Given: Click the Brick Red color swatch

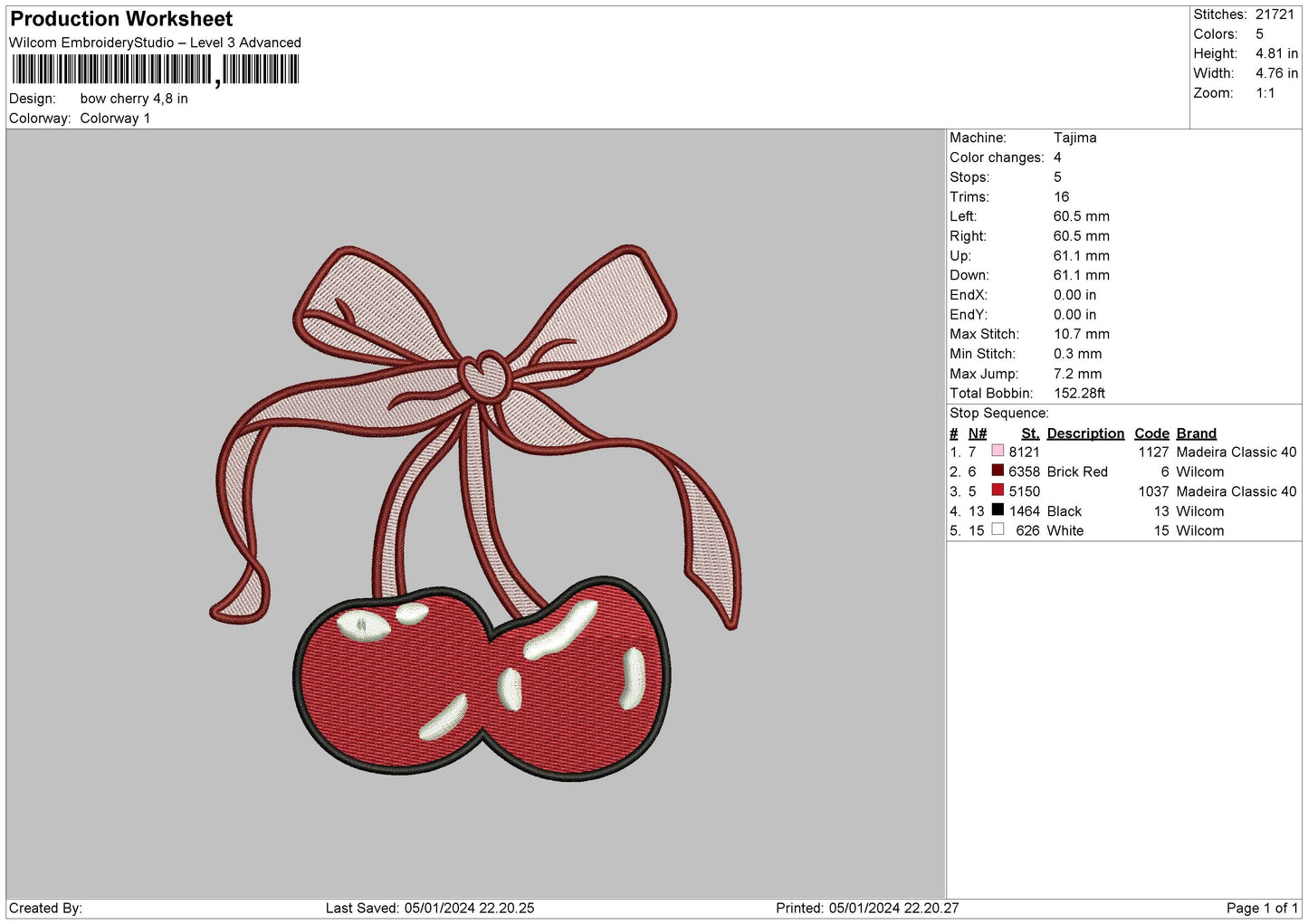Looking at the screenshot, I should click(x=998, y=471).
